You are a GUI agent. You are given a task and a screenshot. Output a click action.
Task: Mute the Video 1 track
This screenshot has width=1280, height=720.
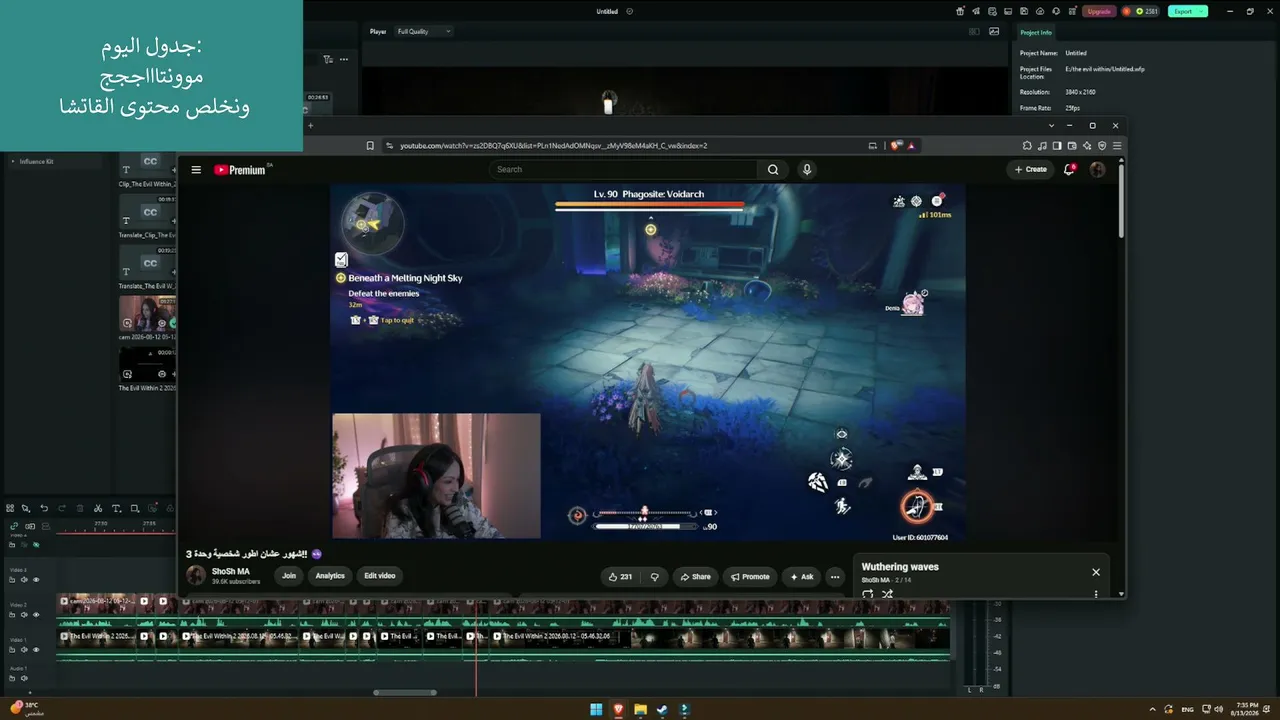24,650
